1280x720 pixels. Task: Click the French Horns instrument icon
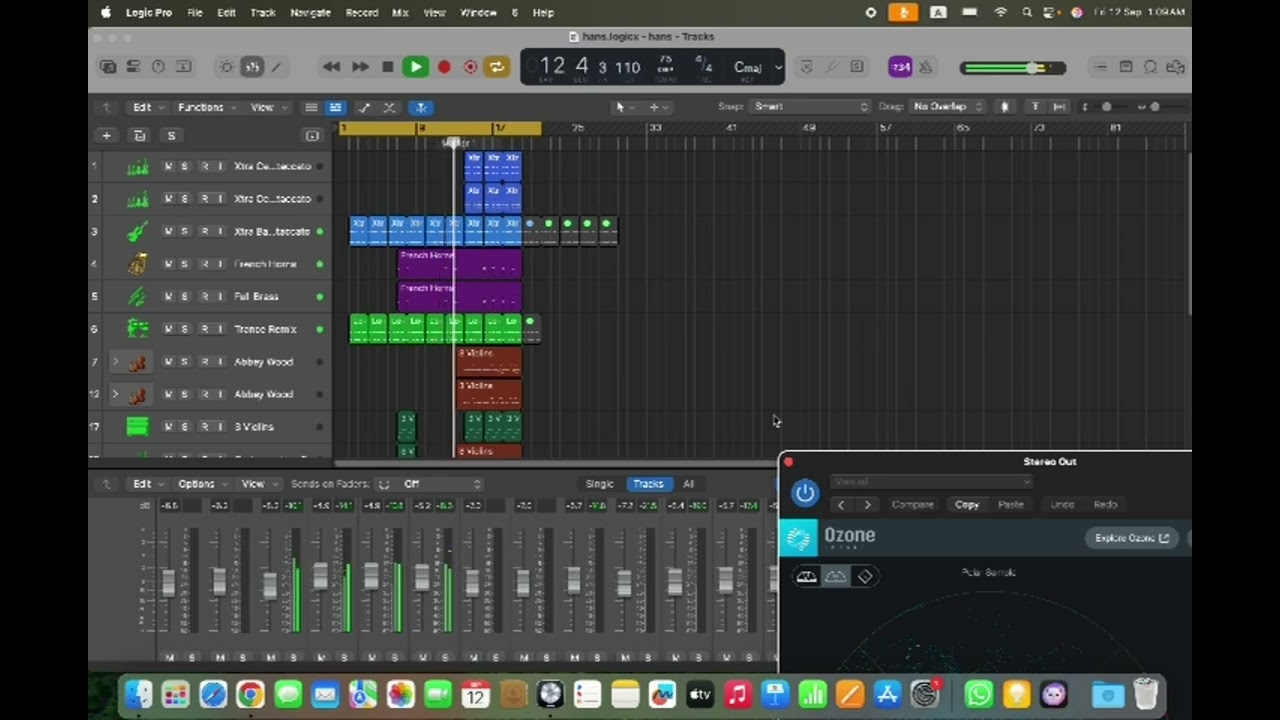137,264
